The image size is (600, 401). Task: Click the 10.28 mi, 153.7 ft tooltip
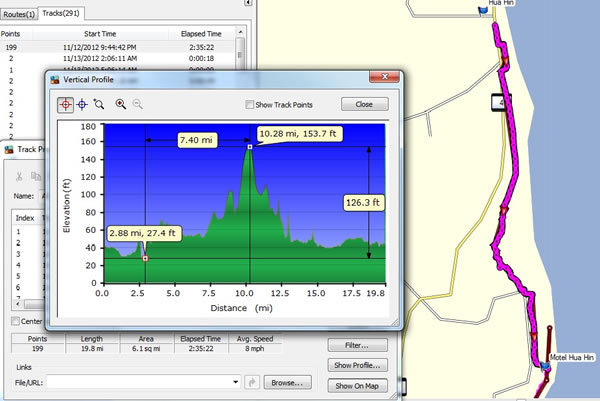(298, 134)
